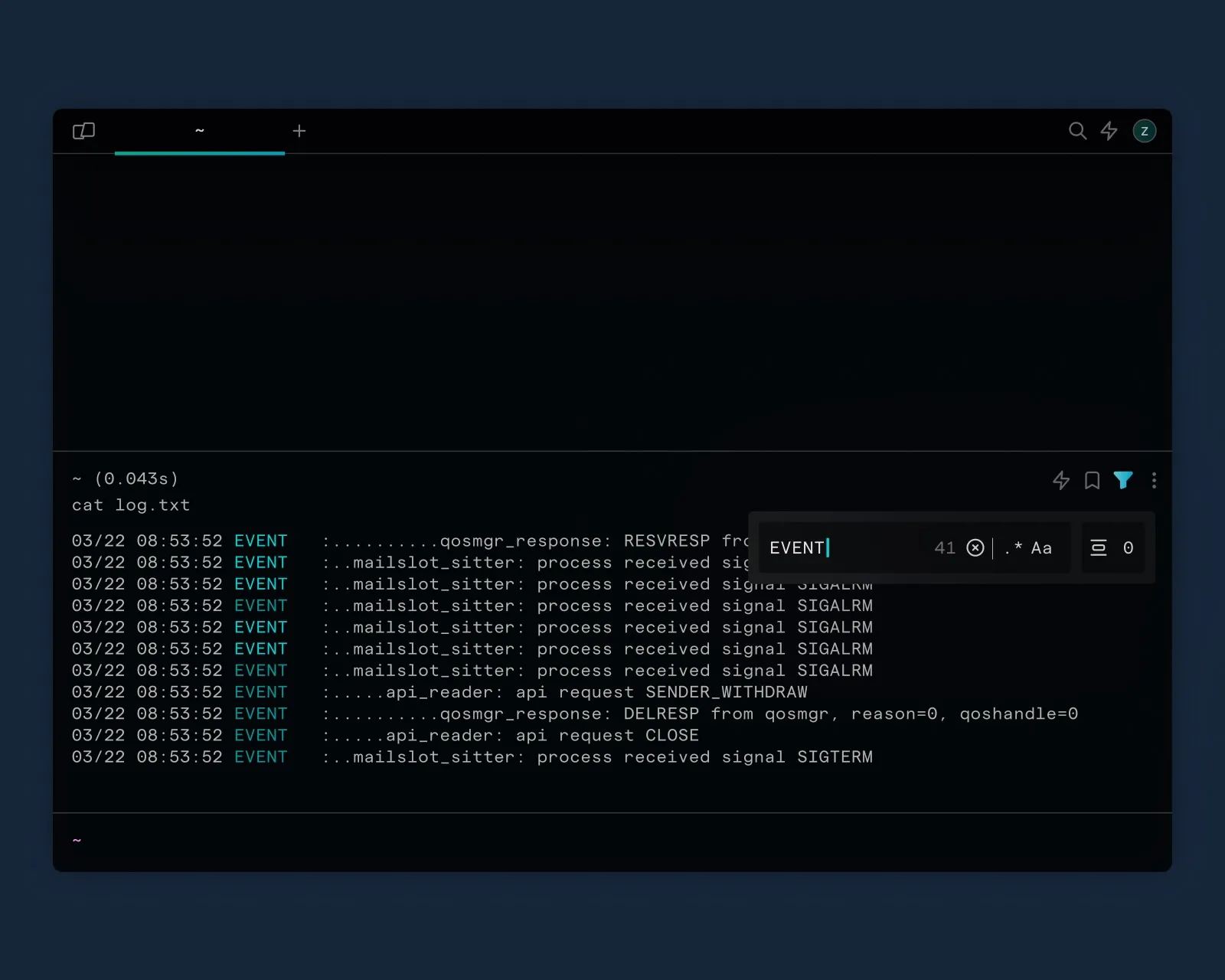
Task: Open the Warp Drive panel via book icon
Action: click(x=83, y=130)
